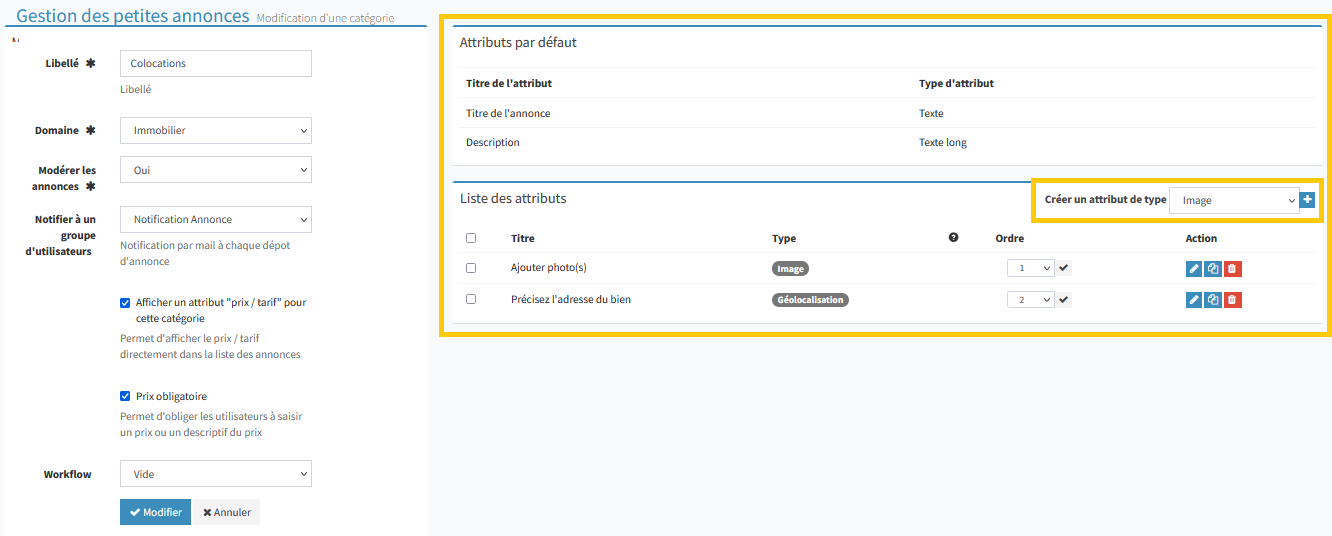Screen dimensions: 1332x536
Task: Delete the 'Précisez l'adresse du bien' attribute
Action: click(x=1232, y=300)
